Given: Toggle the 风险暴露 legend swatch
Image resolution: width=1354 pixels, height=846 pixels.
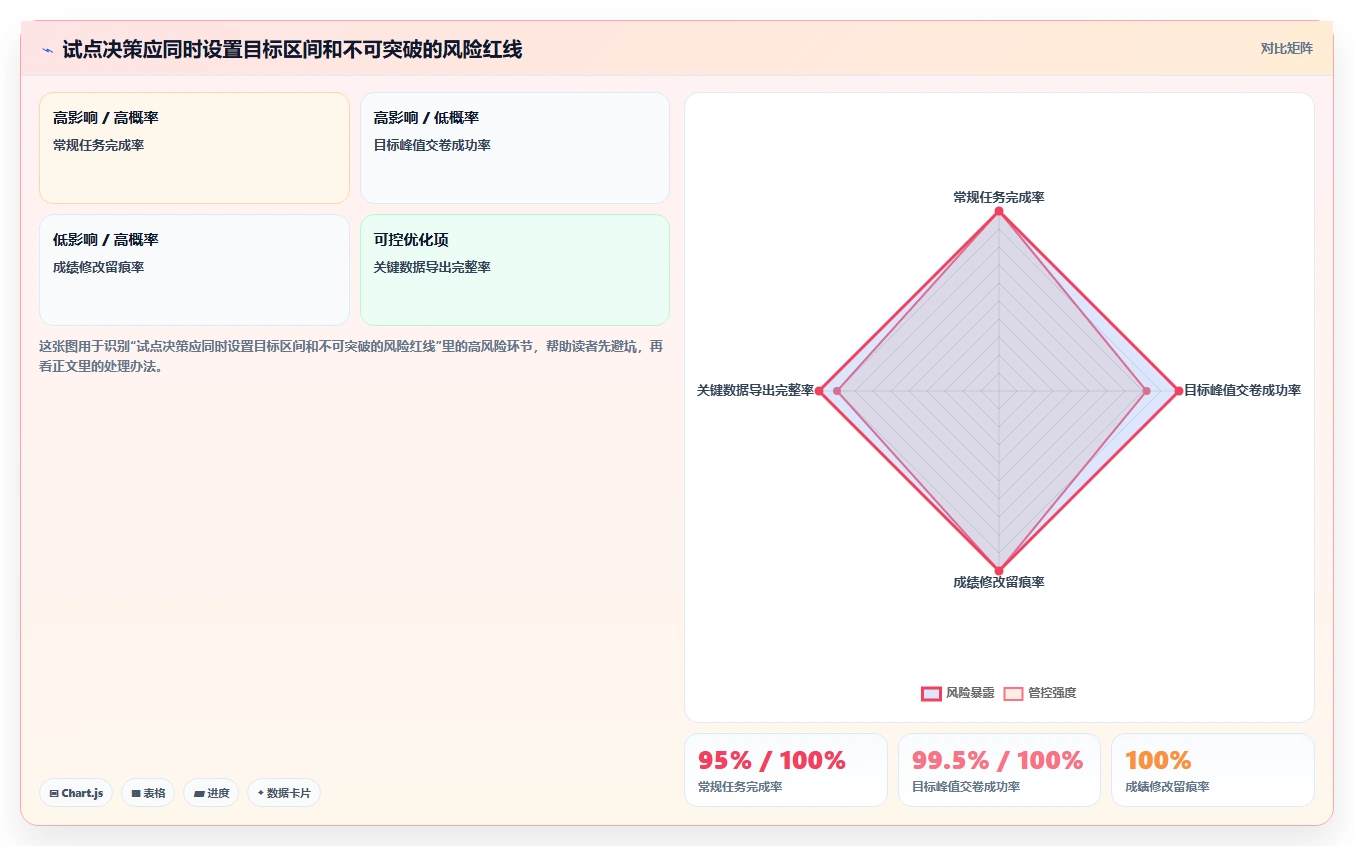Looking at the screenshot, I should tap(931, 693).
